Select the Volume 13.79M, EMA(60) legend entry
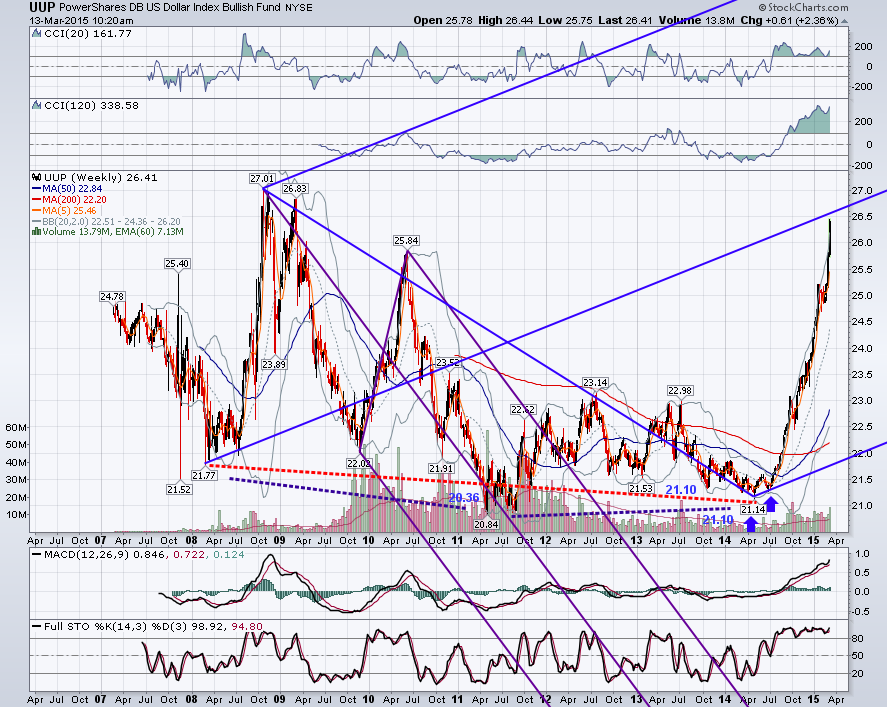This screenshot has width=887, height=707. (x=113, y=231)
